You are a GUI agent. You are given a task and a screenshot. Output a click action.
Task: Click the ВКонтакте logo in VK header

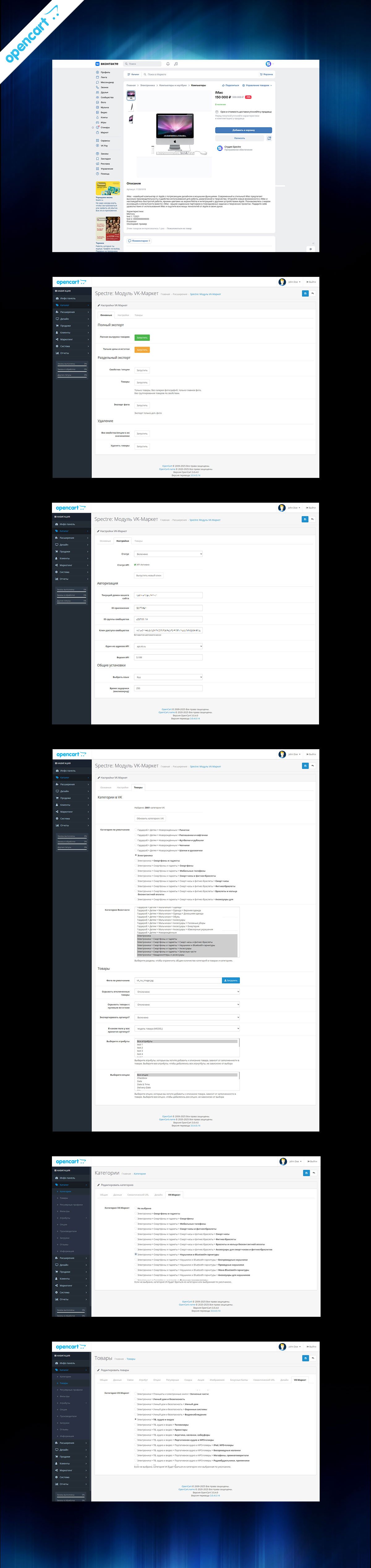[107, 63]
